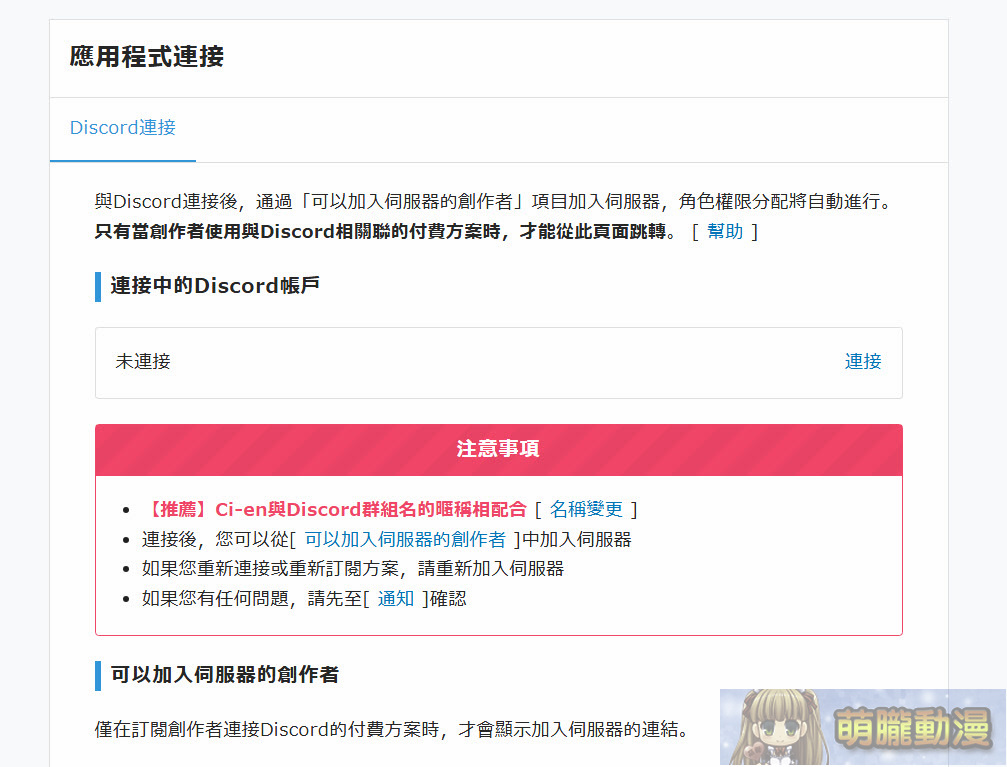Viewport: 1007px width, 767px height.
Task: Click the 僅在訂閱創作者連接Discord paragraph
Action: [x=391, y=728]
